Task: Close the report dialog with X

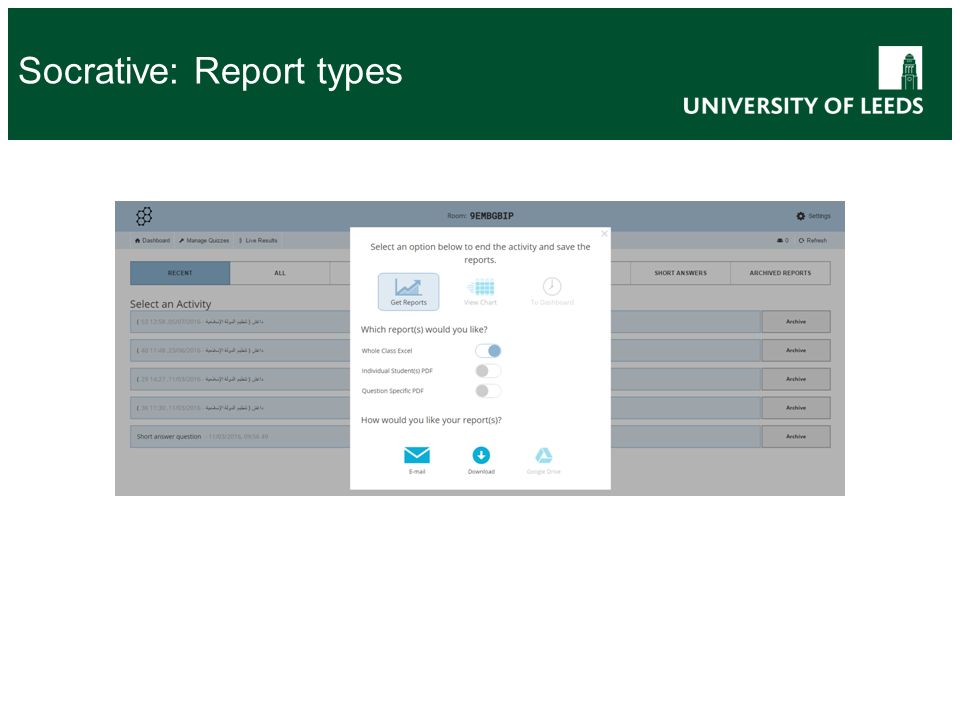Action: (604, 234)
